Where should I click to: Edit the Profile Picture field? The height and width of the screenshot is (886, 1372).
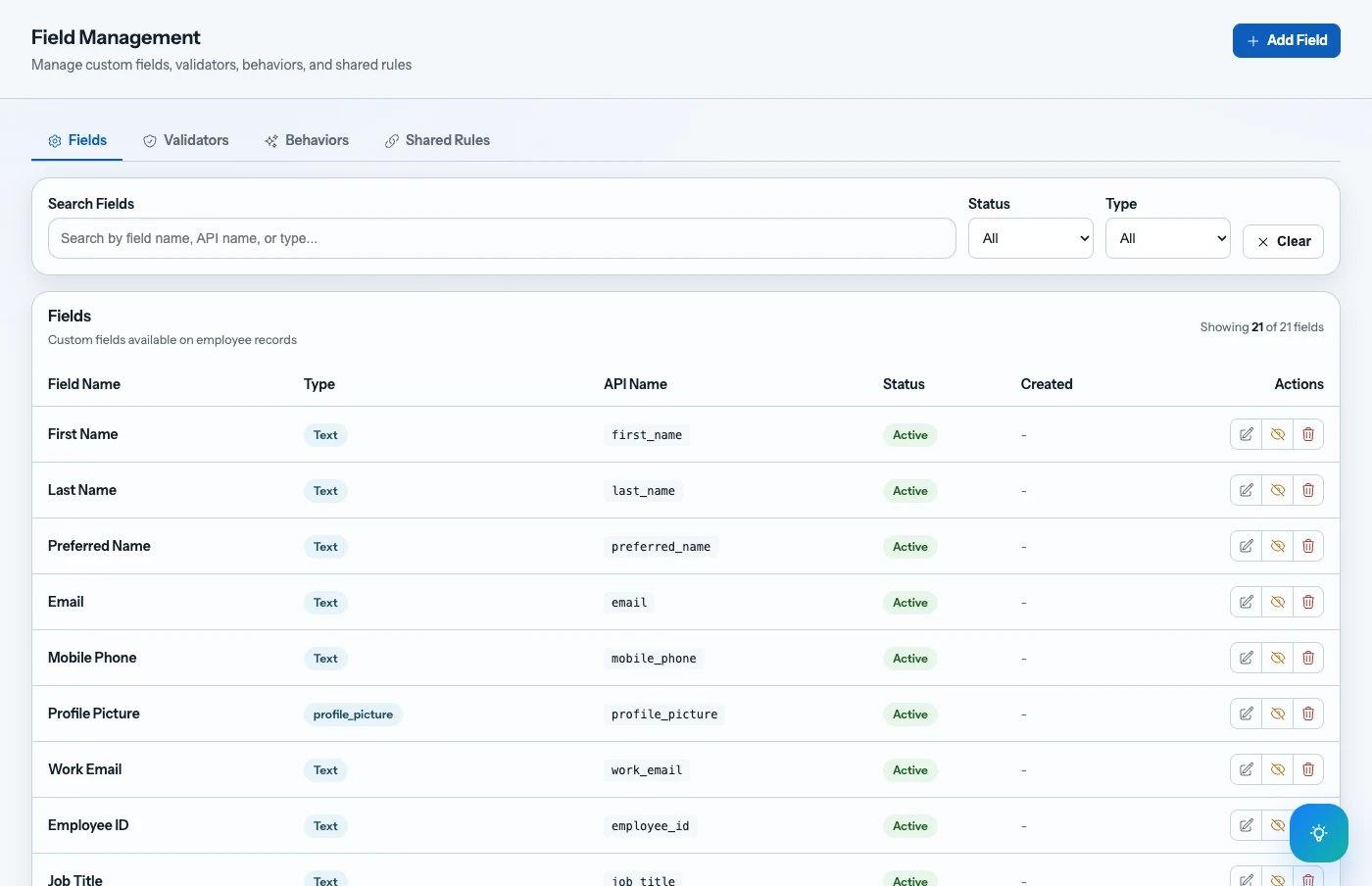pos(1246,714)
